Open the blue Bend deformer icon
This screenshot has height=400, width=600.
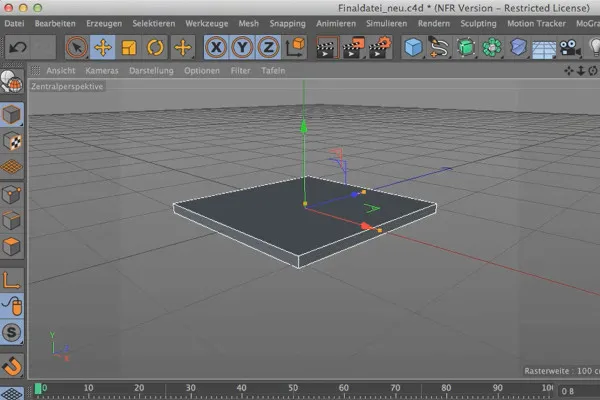pyautogui.click(x=518, y=47)
